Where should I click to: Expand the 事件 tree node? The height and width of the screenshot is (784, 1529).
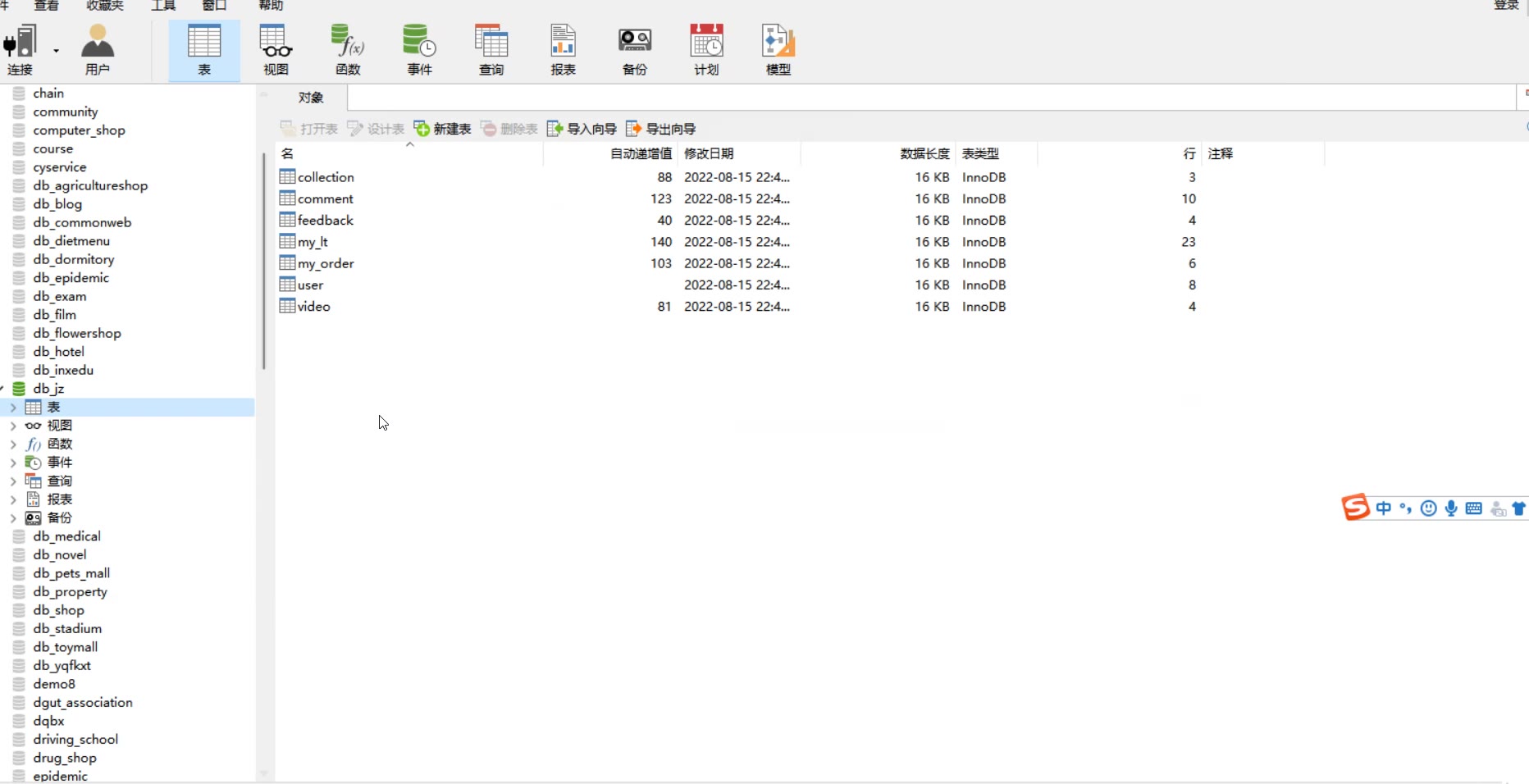pos(12,463)
